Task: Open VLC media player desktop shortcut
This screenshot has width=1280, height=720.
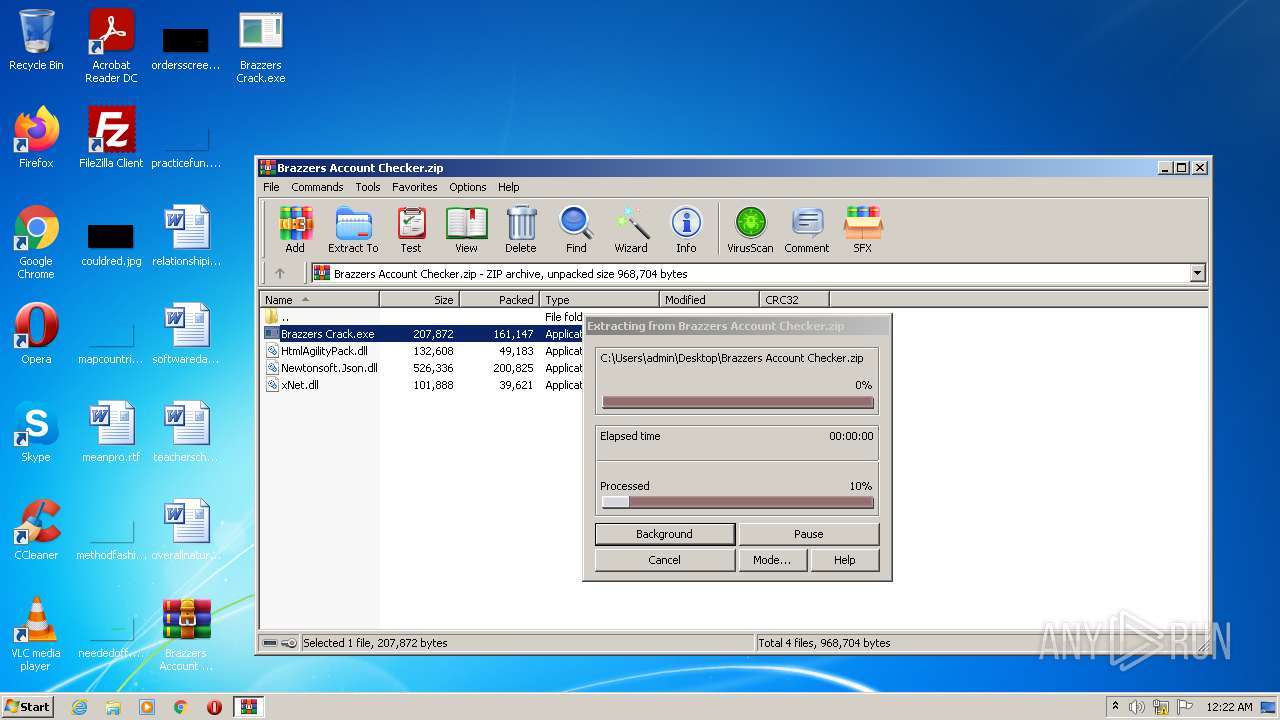Action: tap(36, 634)
